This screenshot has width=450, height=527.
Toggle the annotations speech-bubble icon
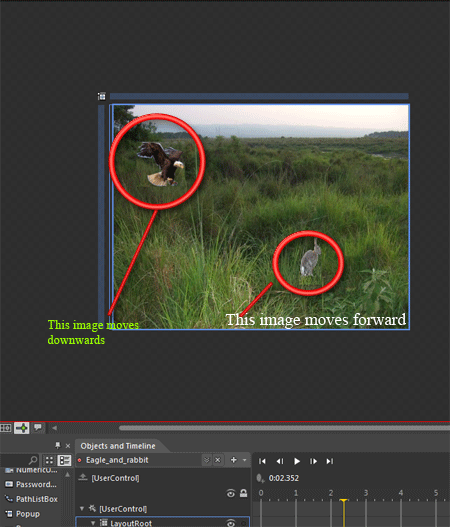click(x=38, y=428)
